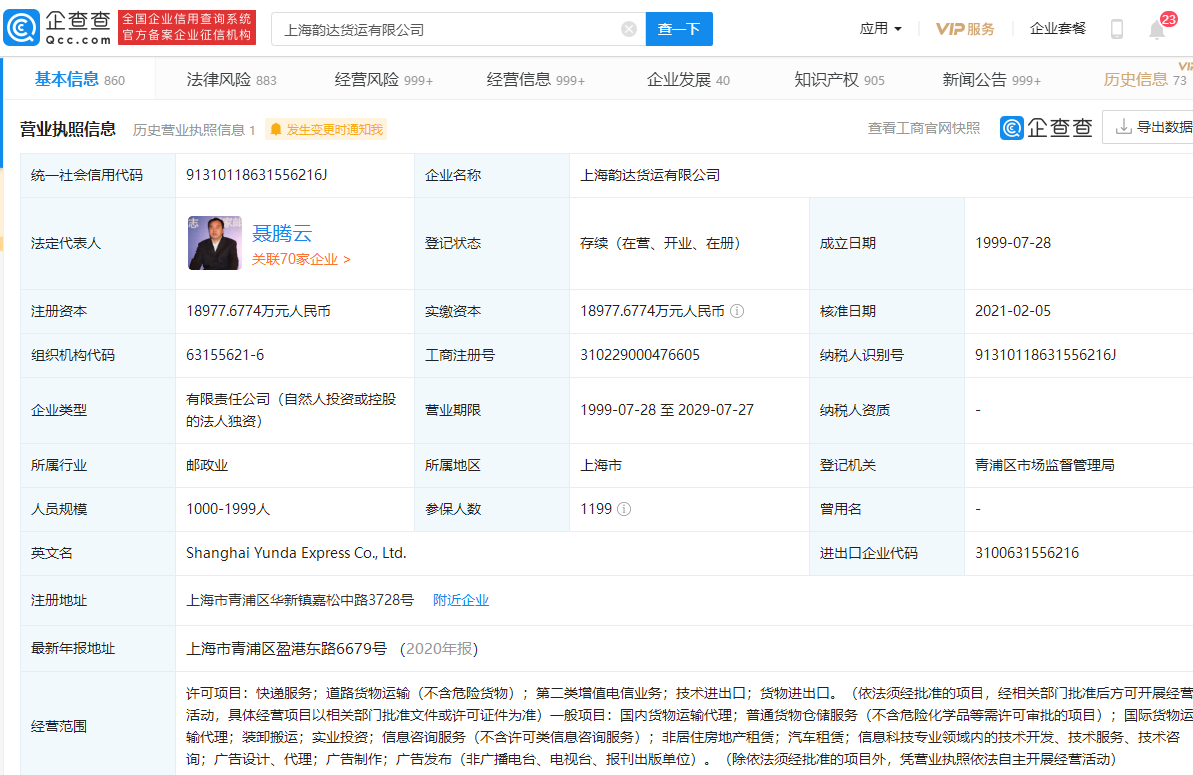Select staff size 1000-1999人

click(228, 509)
